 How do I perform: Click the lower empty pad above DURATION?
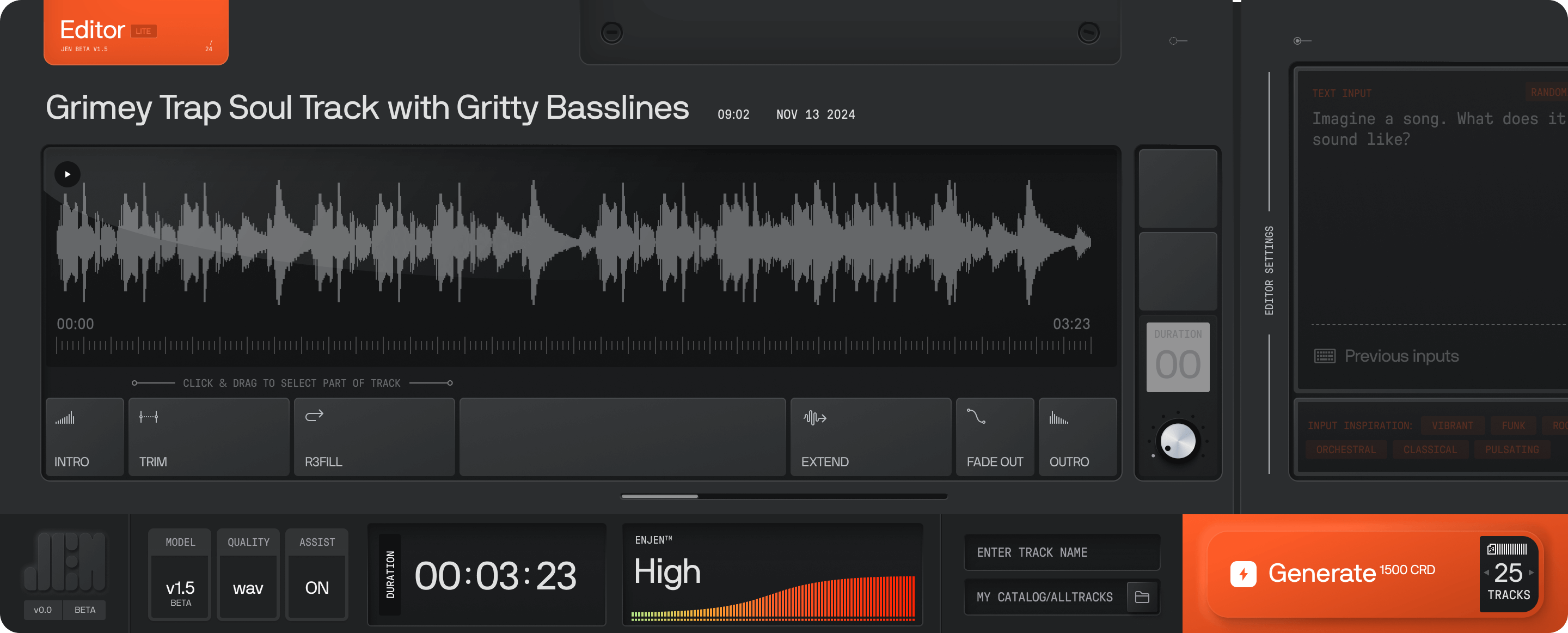tap(1177, 272)
